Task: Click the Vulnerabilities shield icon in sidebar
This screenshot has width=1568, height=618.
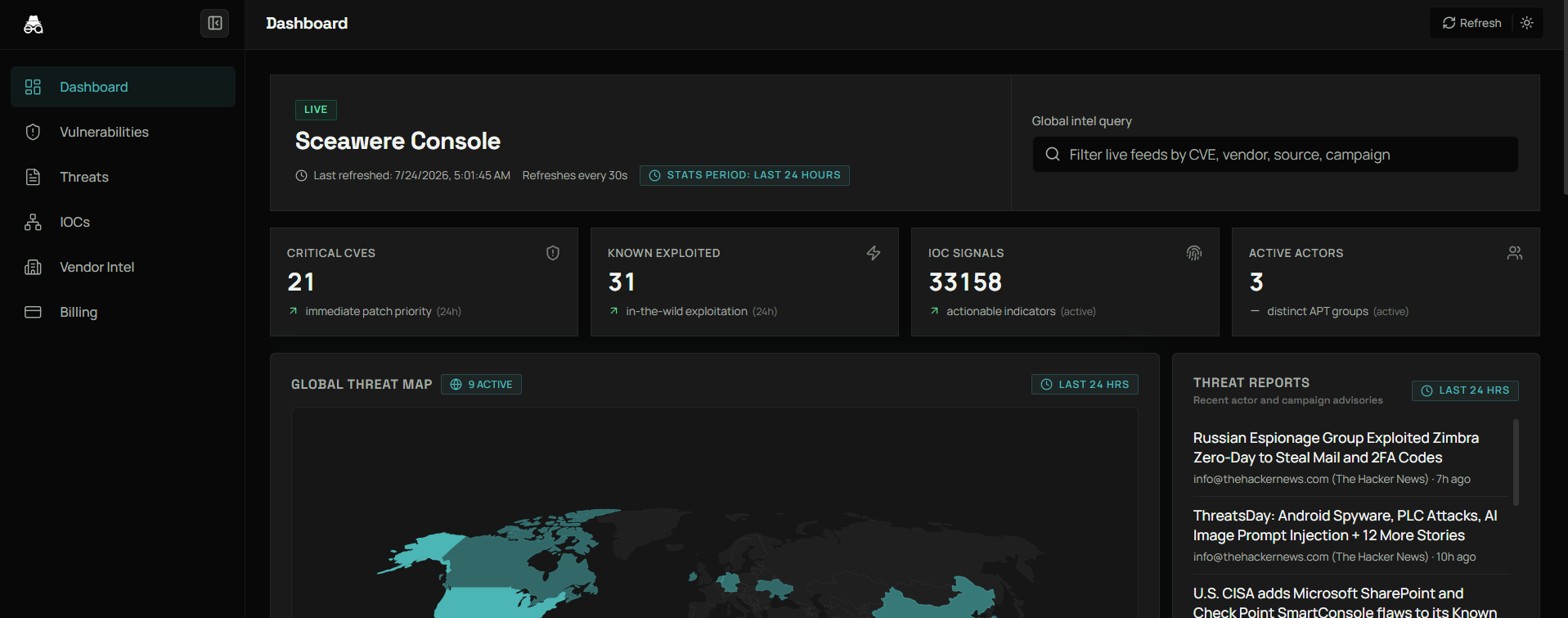Action: pos(33,132)
